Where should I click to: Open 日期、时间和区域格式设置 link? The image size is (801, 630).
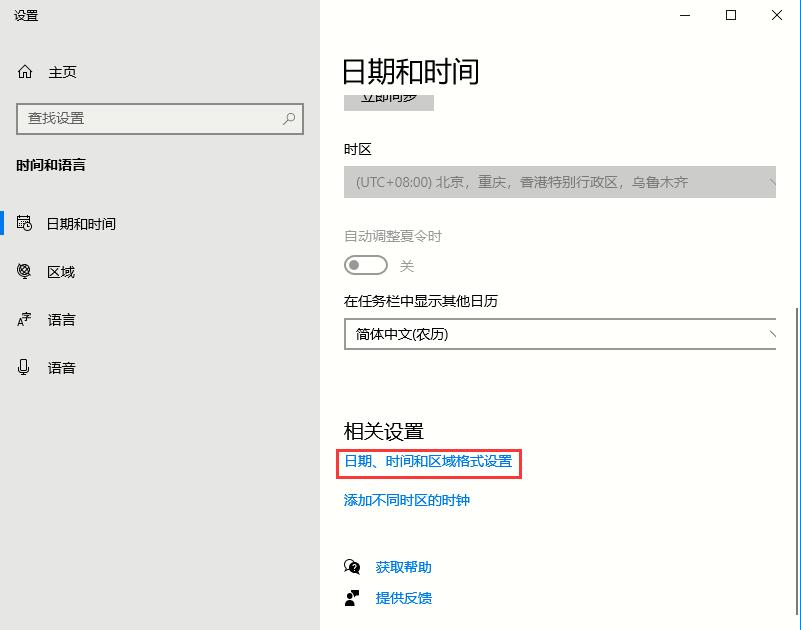click(428, 464)
